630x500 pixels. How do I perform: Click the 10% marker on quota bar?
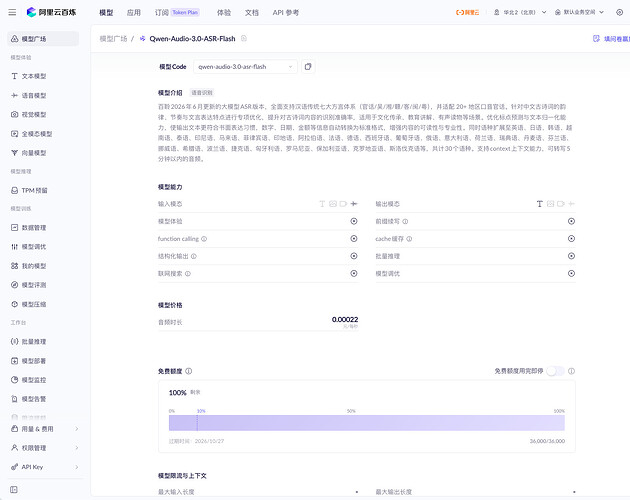(201, 411)
